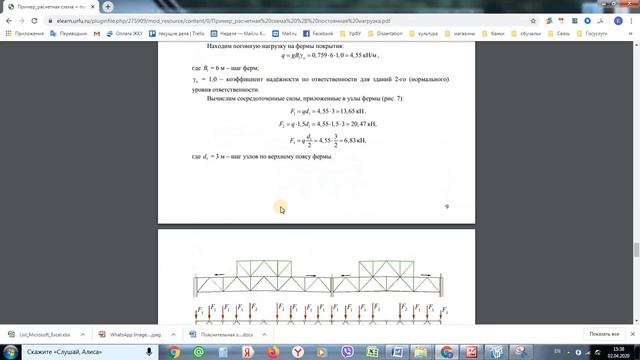Screen dimensions: 640x360
Task: Click an extension icon next to the bookmark star
Action: 549,21
